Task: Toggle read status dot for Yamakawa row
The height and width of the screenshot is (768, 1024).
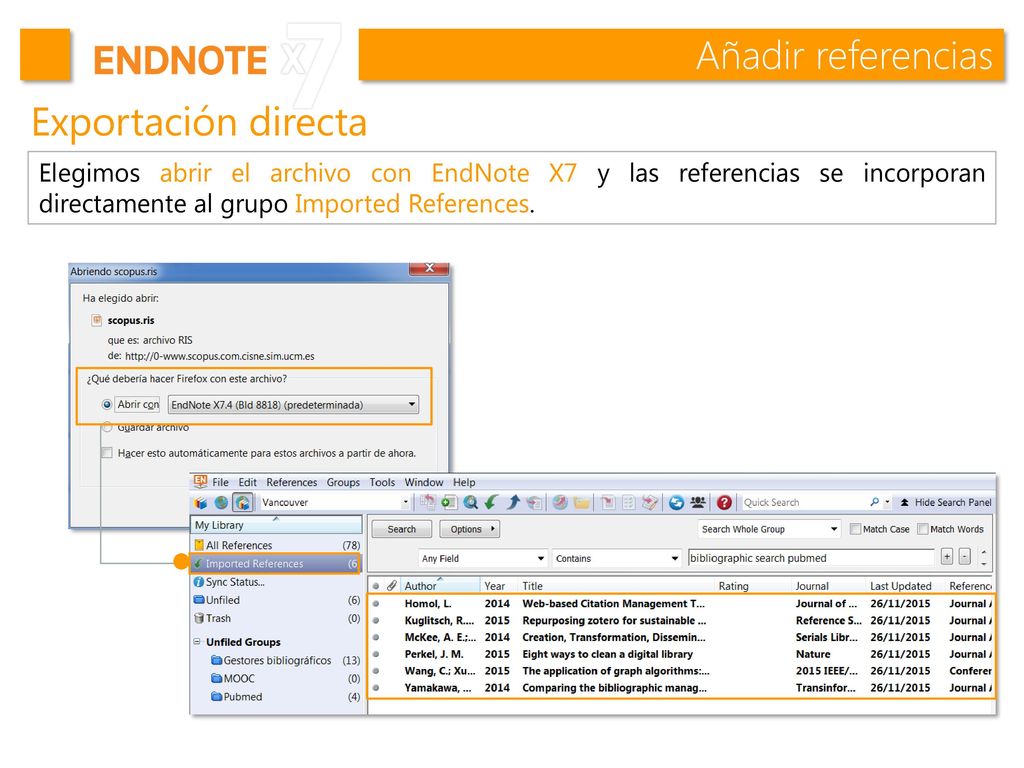Action: 376,688
